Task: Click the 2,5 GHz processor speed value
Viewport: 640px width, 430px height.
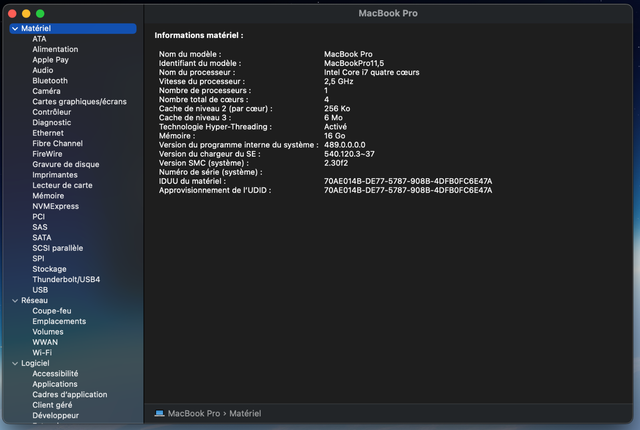Action: tap(339, 82)
